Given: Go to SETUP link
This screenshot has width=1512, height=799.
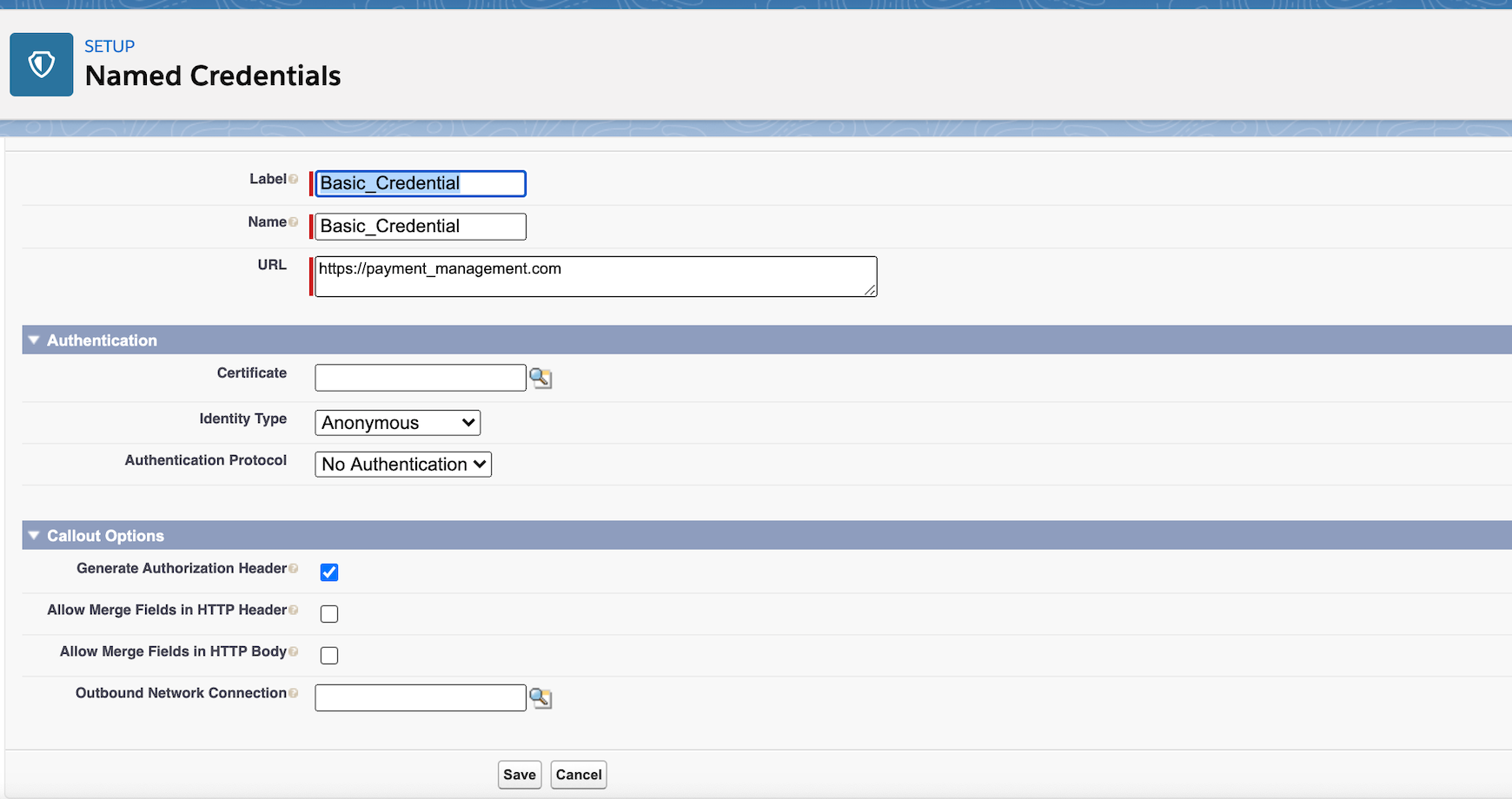Looking at the screenshot, I should tap(109, 46).
